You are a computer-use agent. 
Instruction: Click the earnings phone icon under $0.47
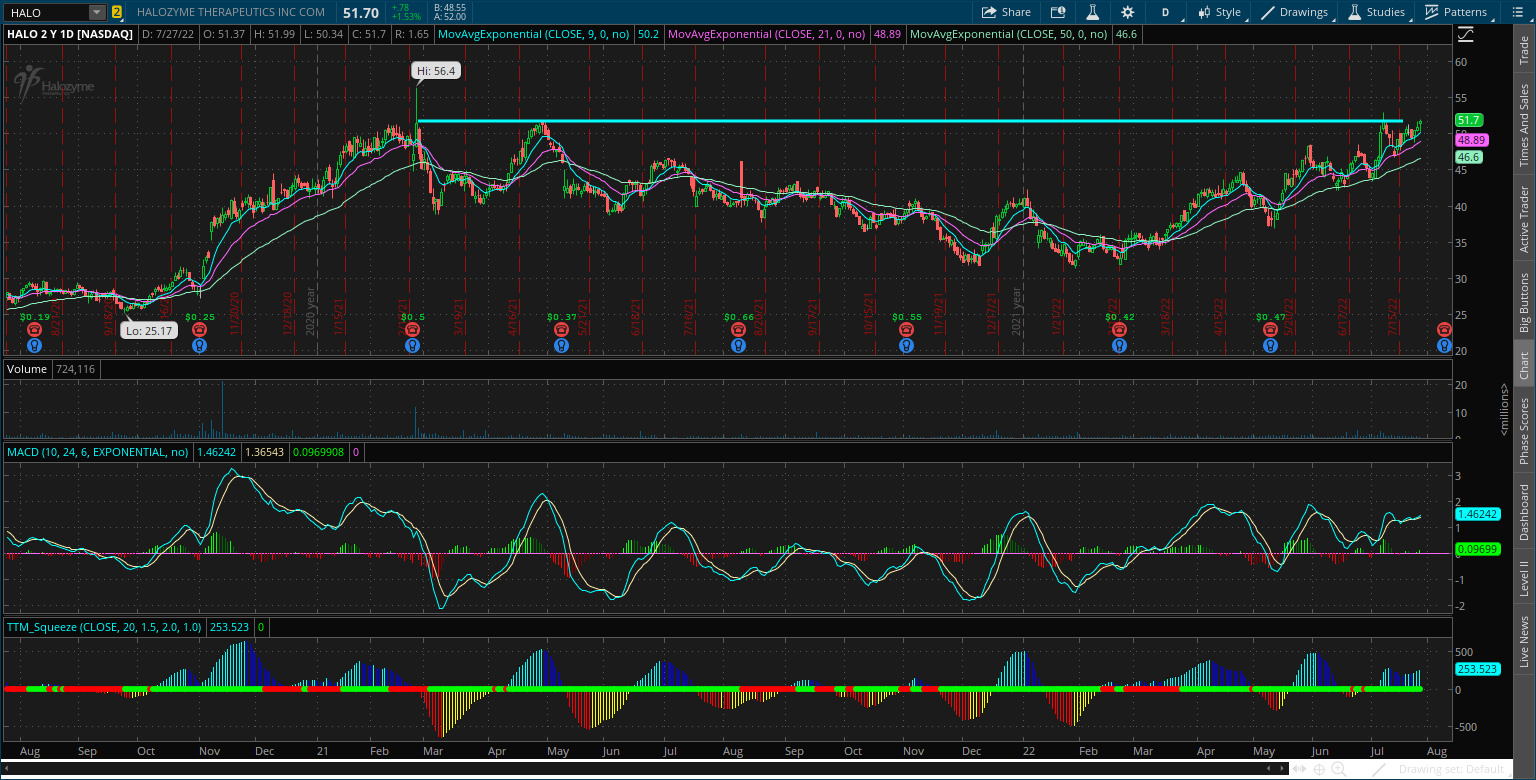click(1270, 329)
